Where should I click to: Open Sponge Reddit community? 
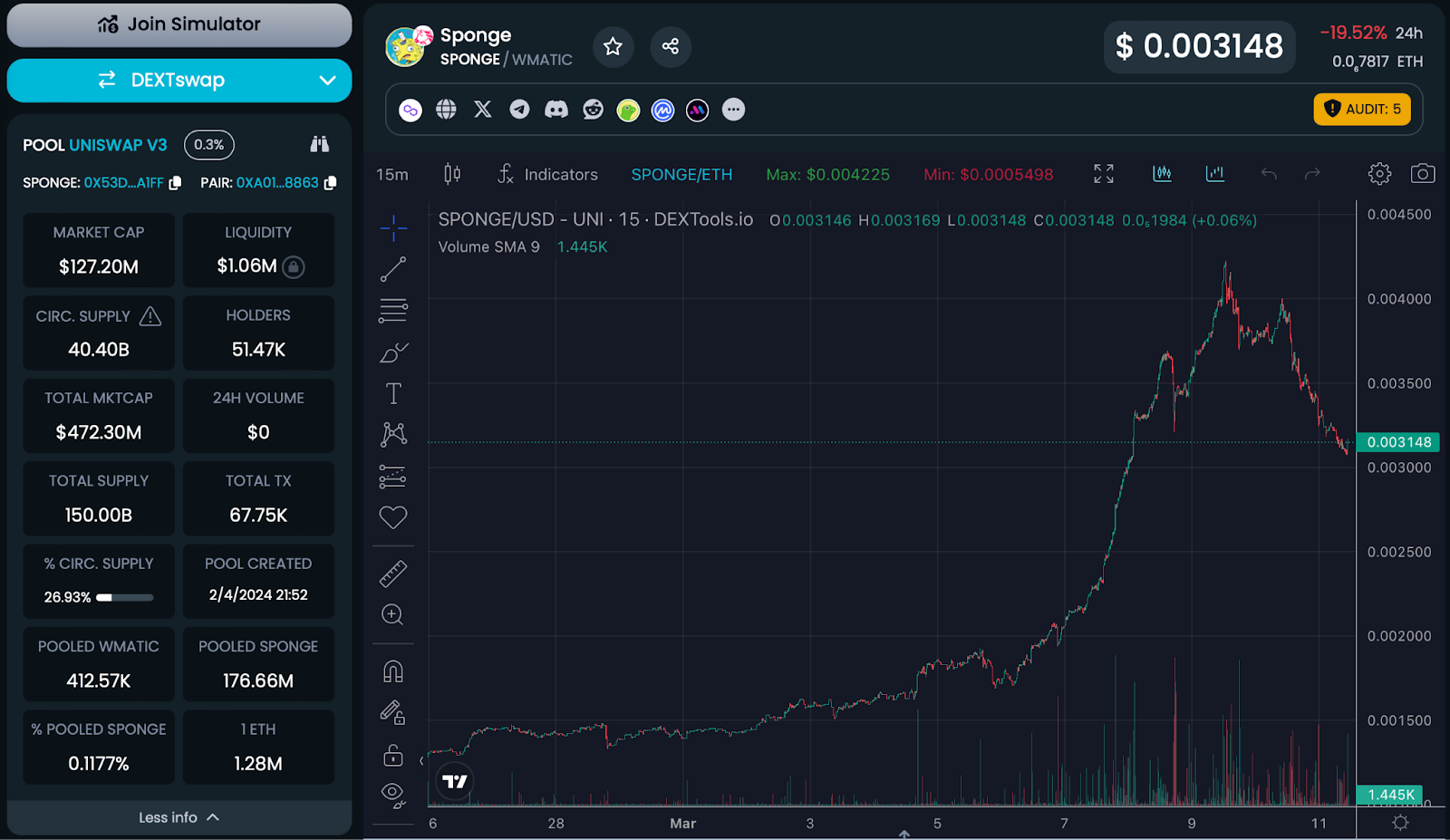click(593, 110)
